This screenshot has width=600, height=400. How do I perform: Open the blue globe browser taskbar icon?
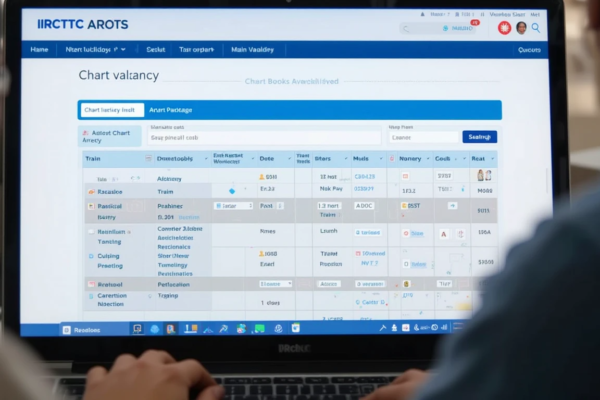point(155,329)
